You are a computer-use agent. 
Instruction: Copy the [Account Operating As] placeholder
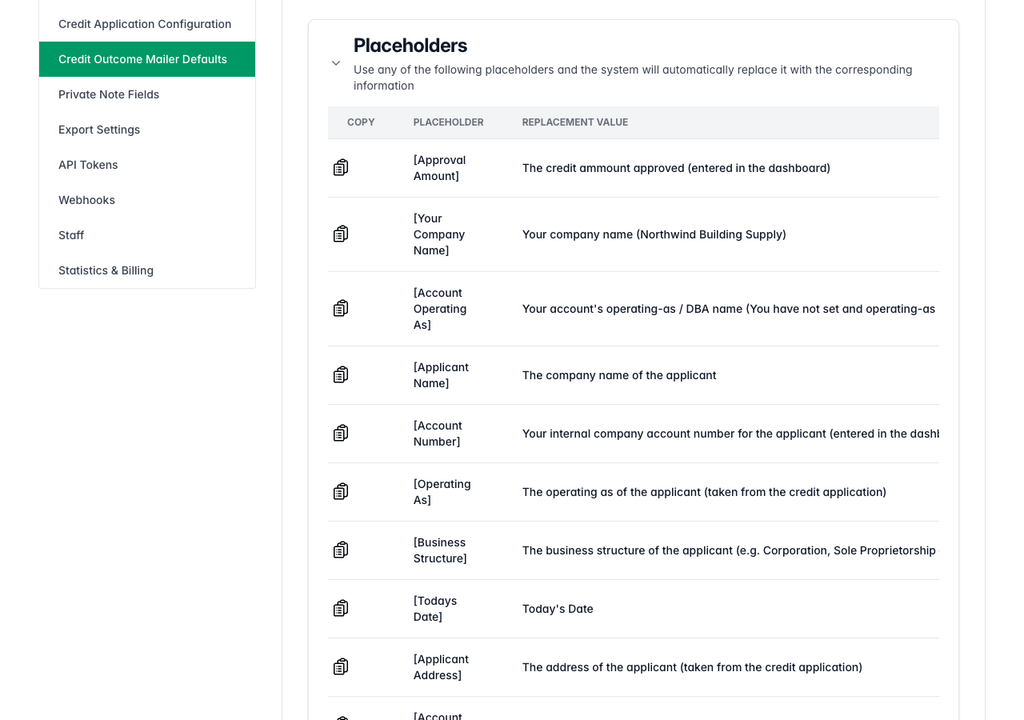[340, 308]
